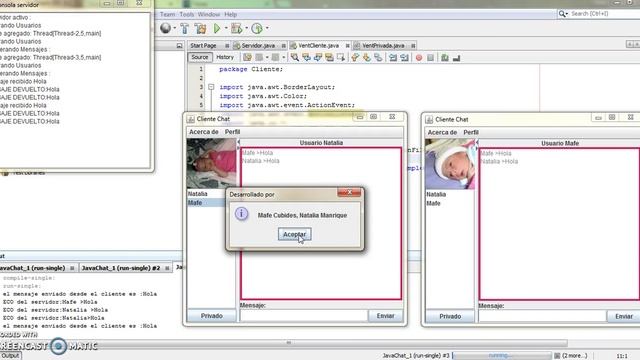Switch to the Servidor.java tab
Viewport: 640px width, 360px height.
[x=258, y=46]
